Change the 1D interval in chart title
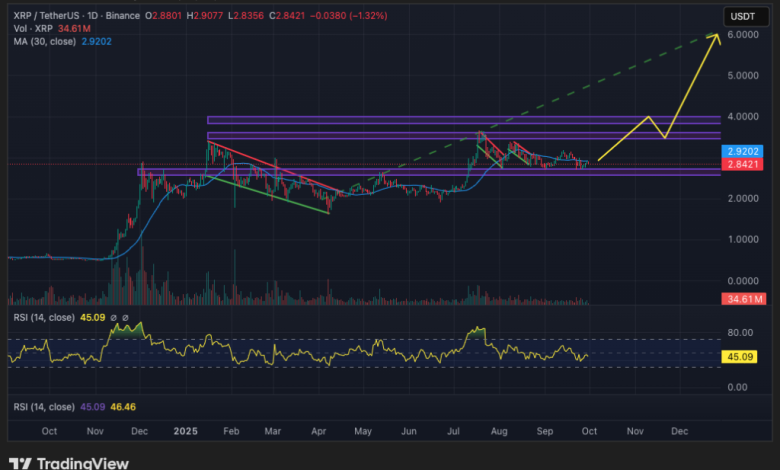Viewport: 780px width, 470px height. tap(94, 16)
